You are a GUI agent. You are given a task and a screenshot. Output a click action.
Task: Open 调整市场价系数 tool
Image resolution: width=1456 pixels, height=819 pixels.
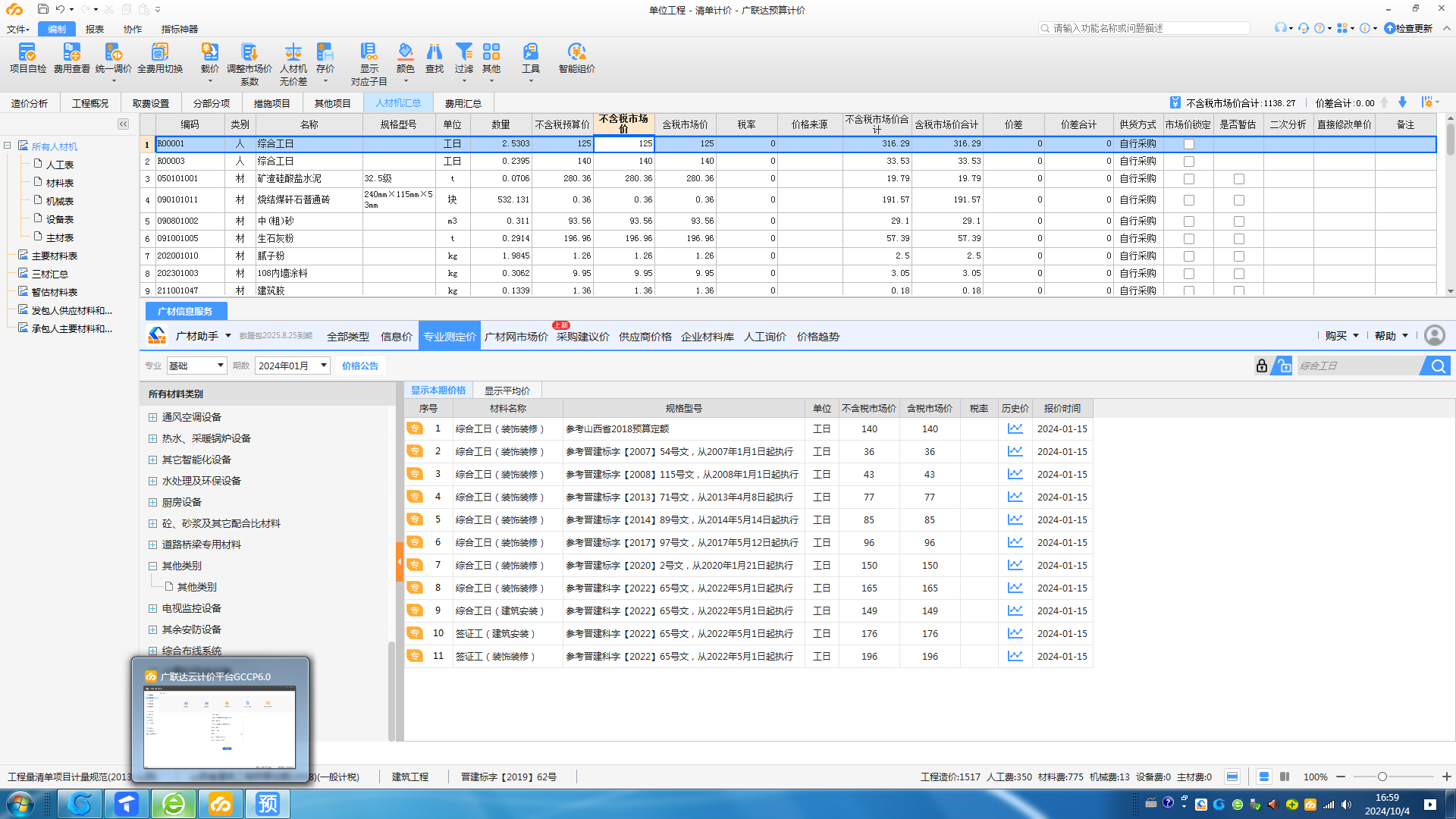click(x=249, y=64)
